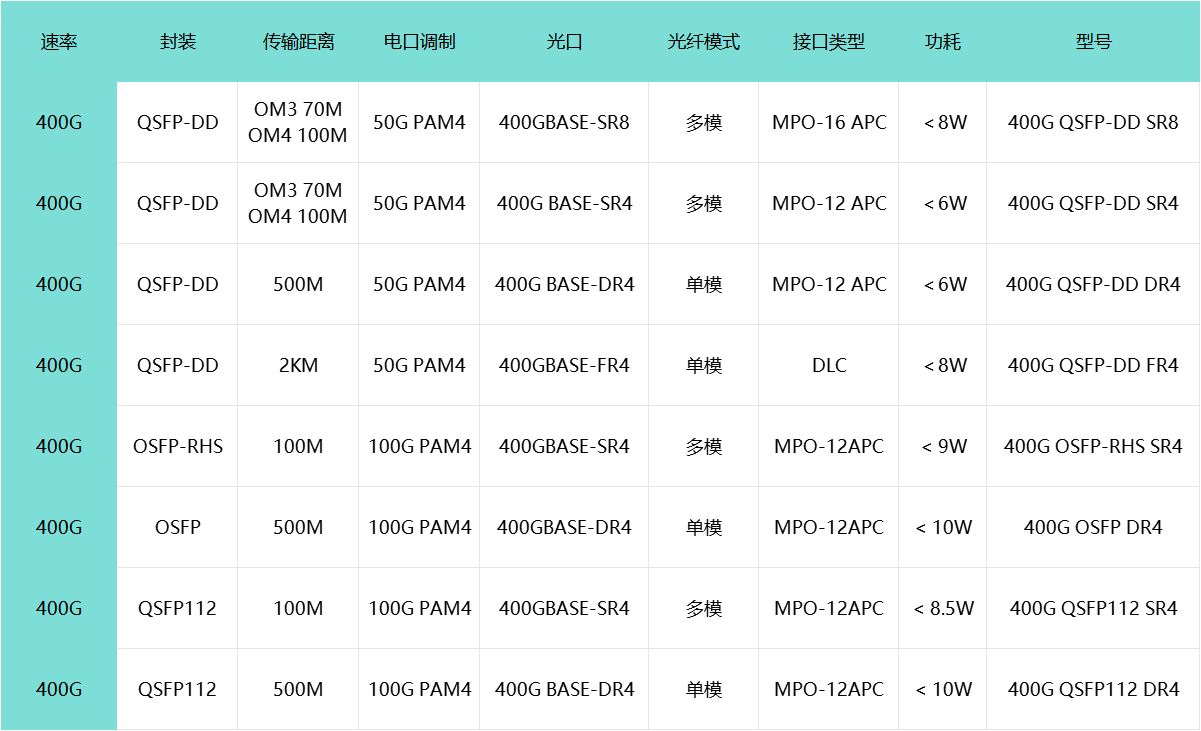Image resolution: width=1201 pixels, height=731 pixels.
Task: Click the DLC interface type cell
Action: click(x=829, y=366)
